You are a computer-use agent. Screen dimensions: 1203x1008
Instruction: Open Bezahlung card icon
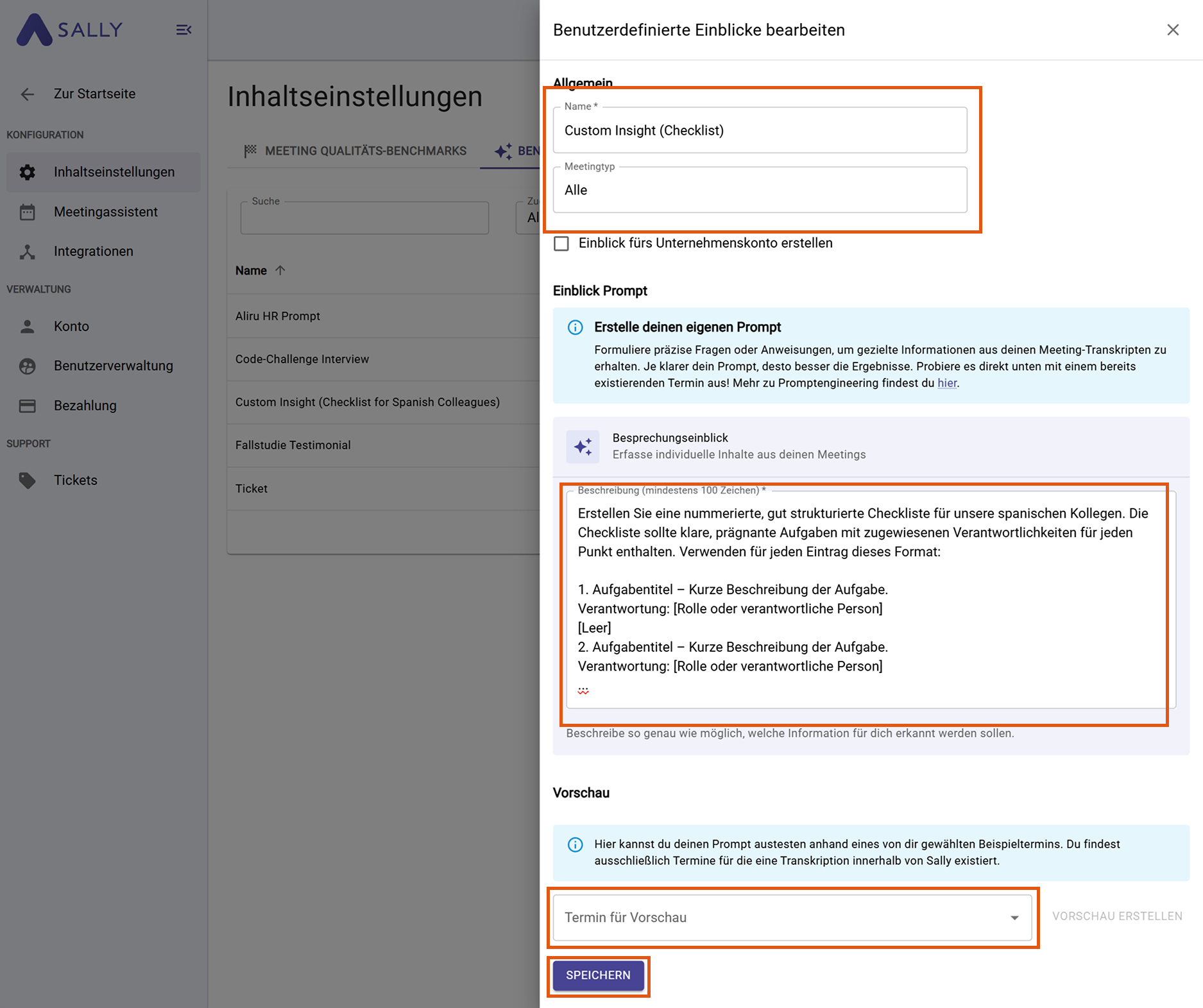tap(27, 406)
